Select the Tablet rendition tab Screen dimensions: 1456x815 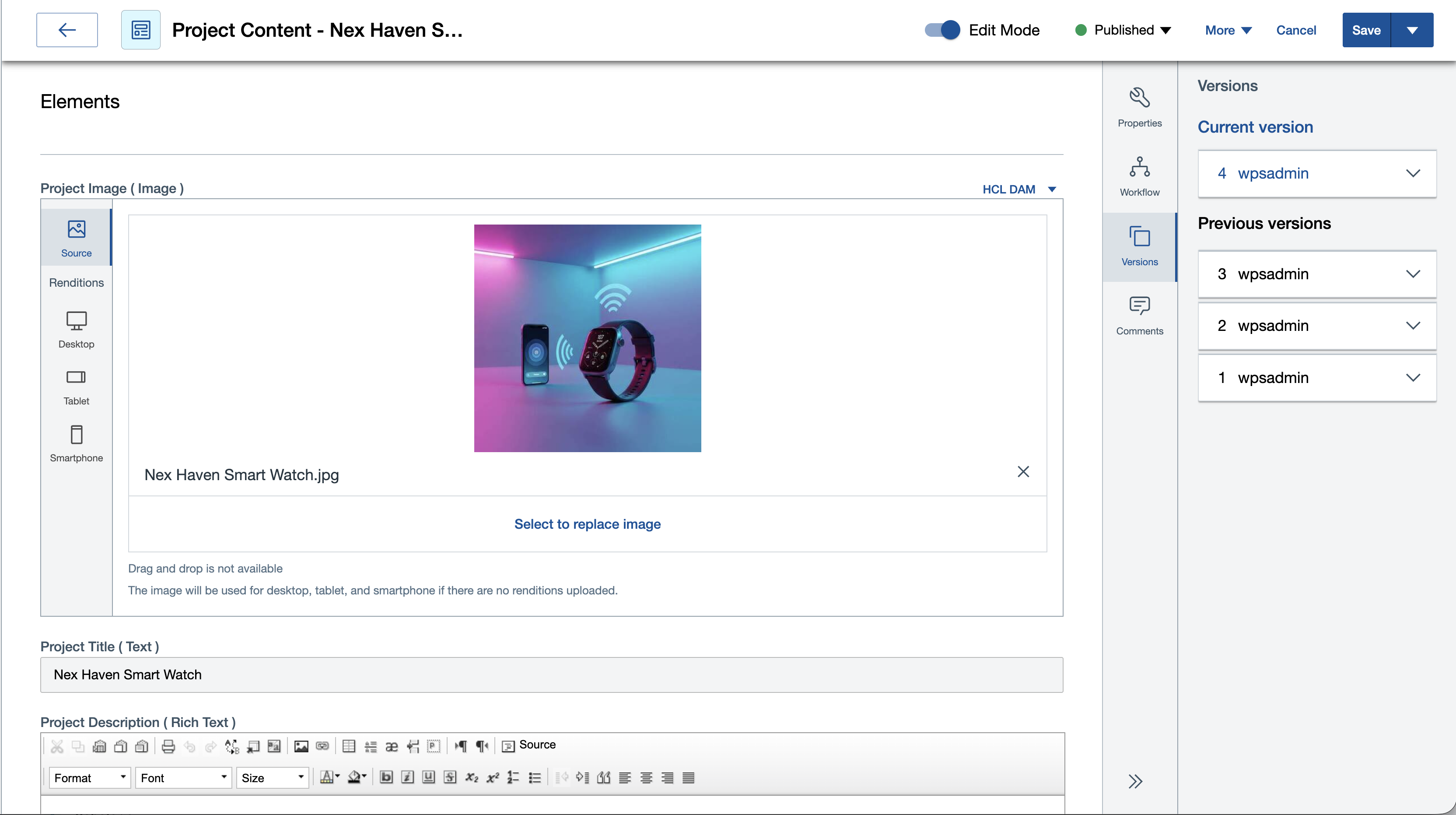[76, 387]
